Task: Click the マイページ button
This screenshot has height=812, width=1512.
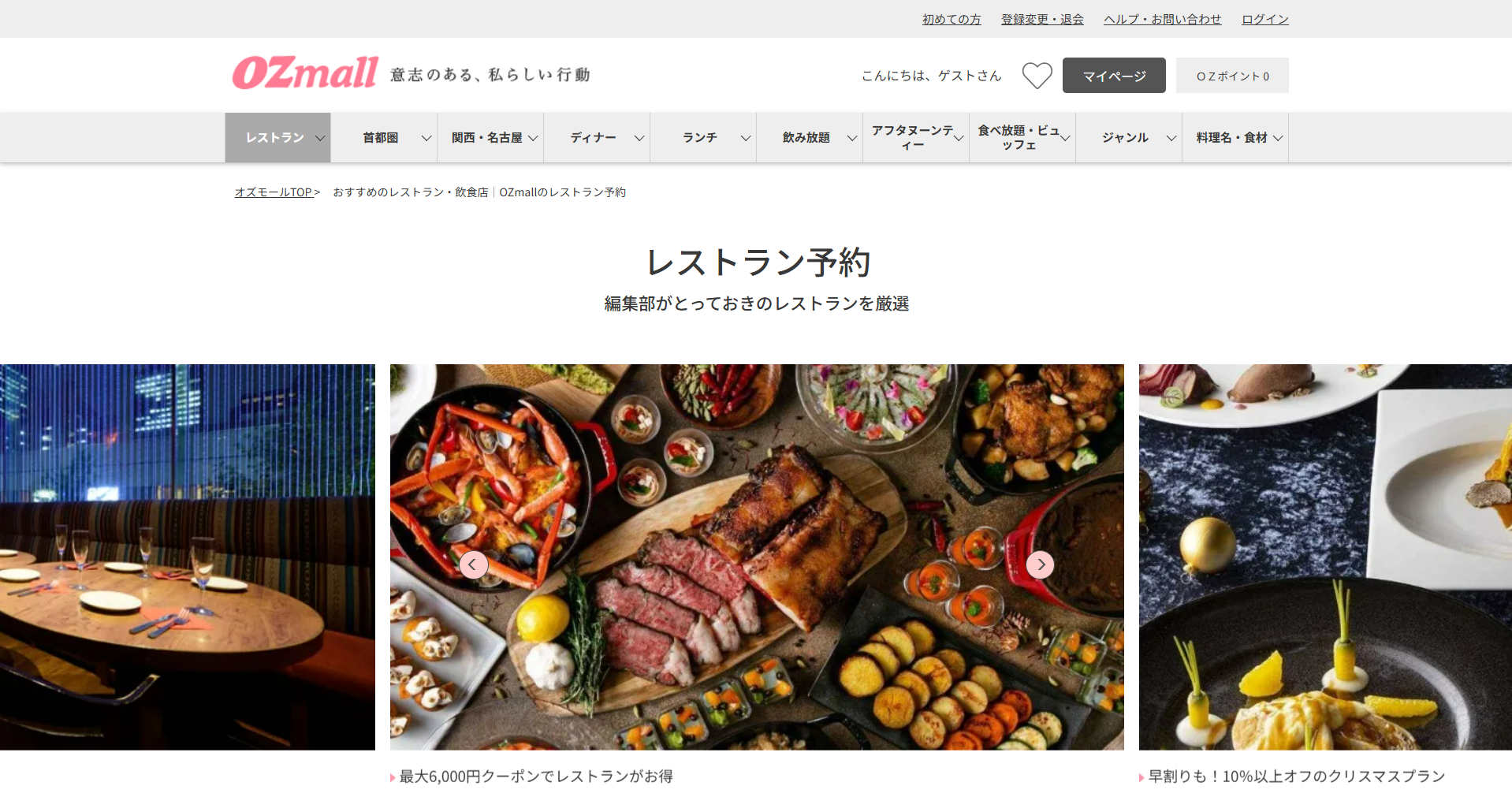Action: pos(1114,76)
